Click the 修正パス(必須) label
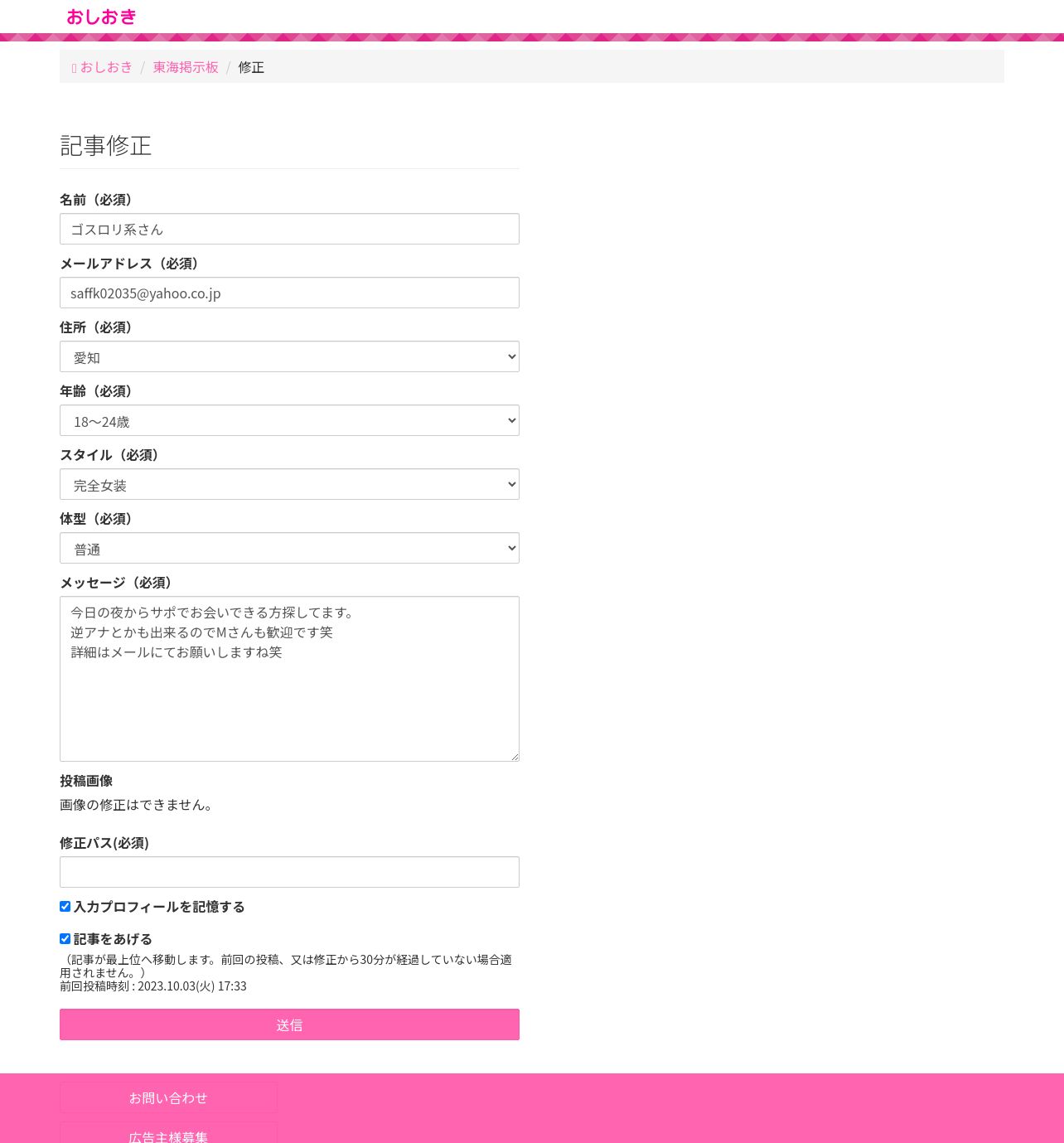The width and height of the screenshot is (1064, 1143). (x=104, y=843)
